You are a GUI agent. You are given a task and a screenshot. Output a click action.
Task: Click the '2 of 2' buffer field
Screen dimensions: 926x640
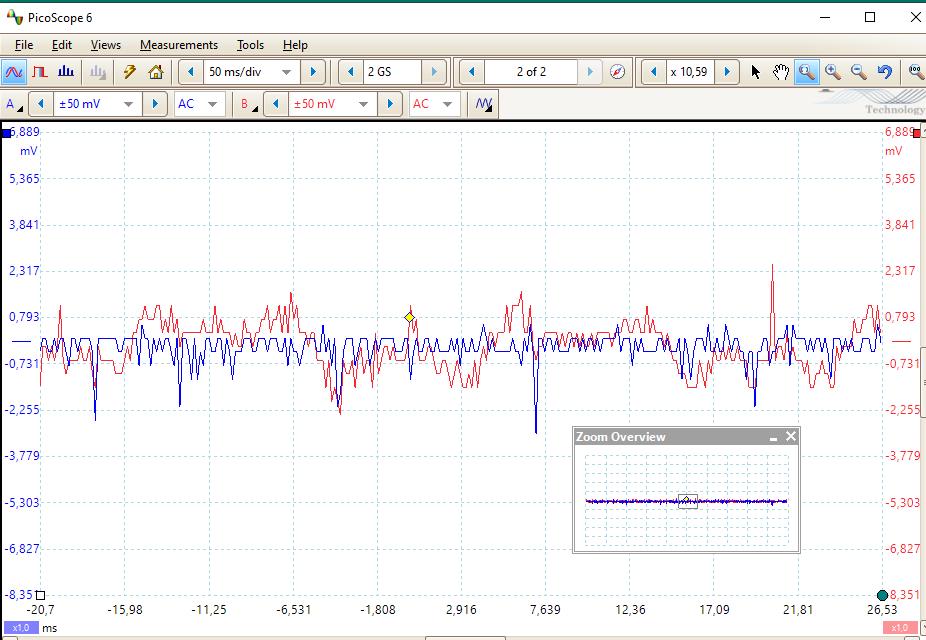click(x=531, y=72)
